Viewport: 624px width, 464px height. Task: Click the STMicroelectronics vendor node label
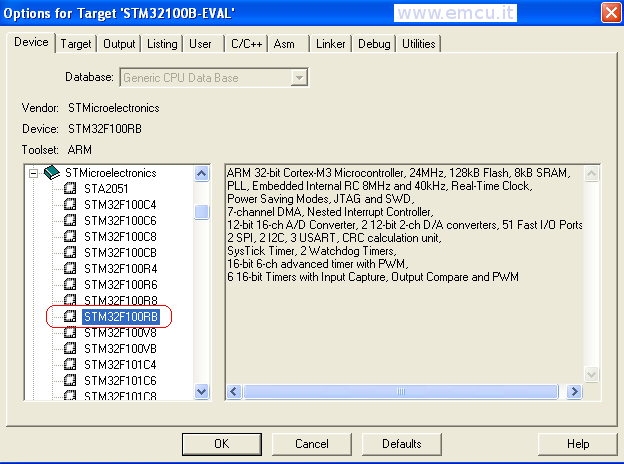coord(111,173)
